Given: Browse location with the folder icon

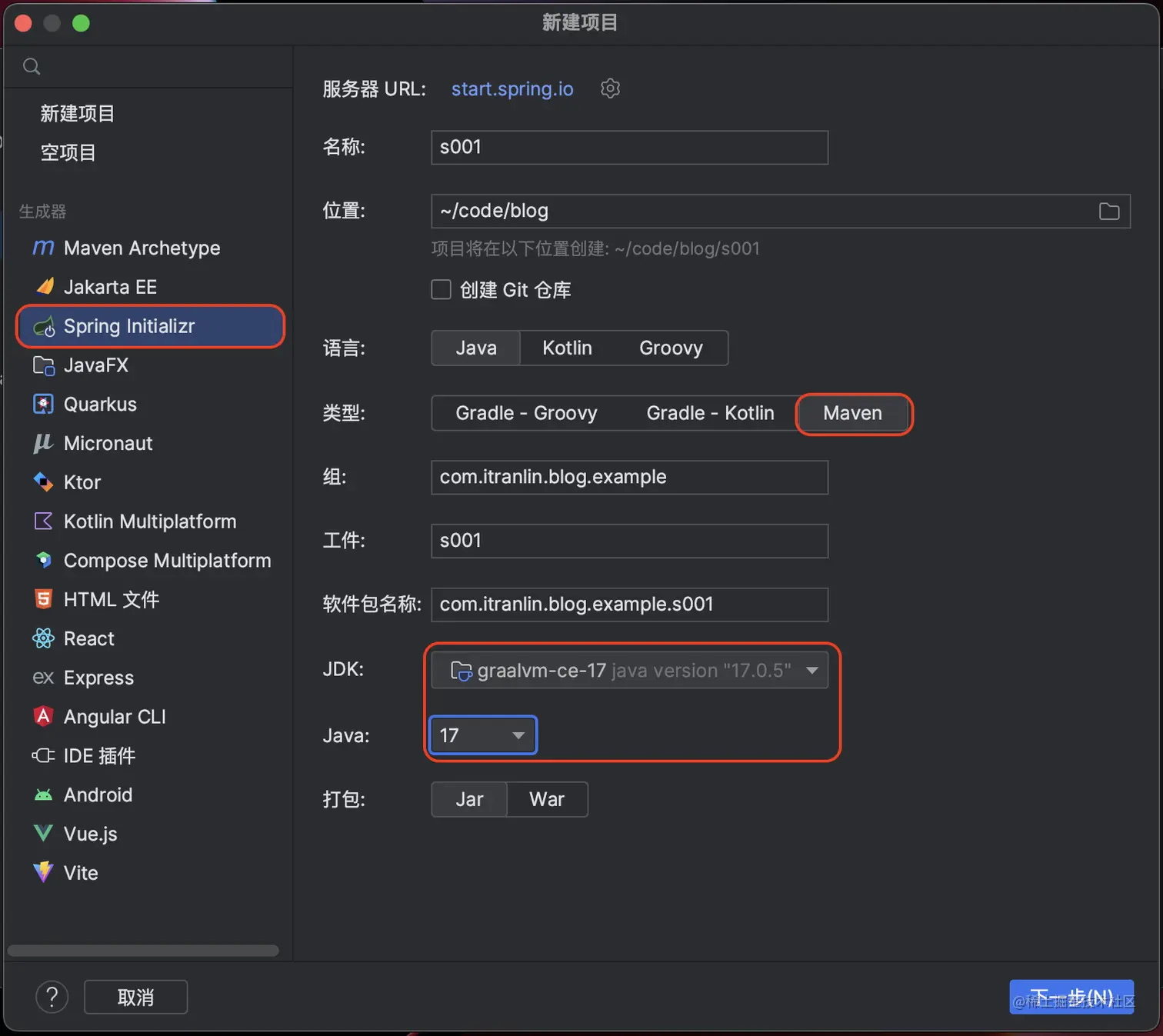Looking at the screenshot, I should pyautogui.click(x=1109, y=212).
